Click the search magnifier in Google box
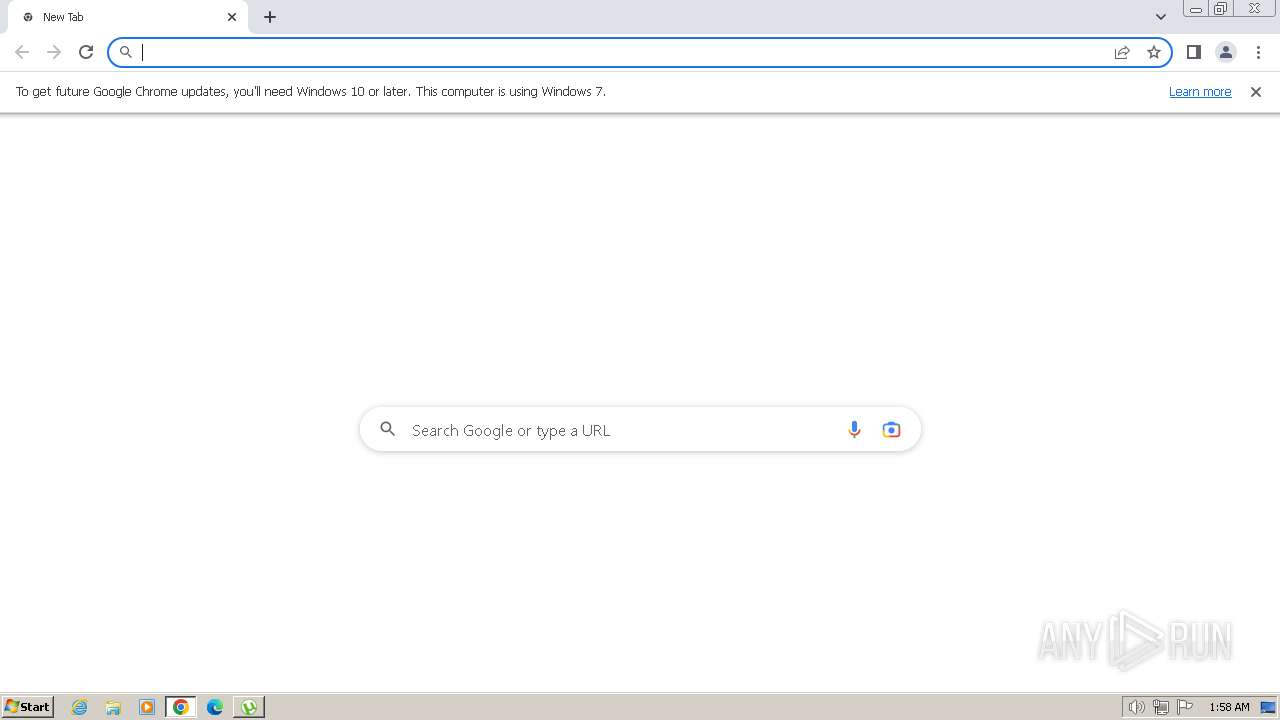Image resolution: width=1280 pixels, height=720 pixels. (x=388, y=430)
